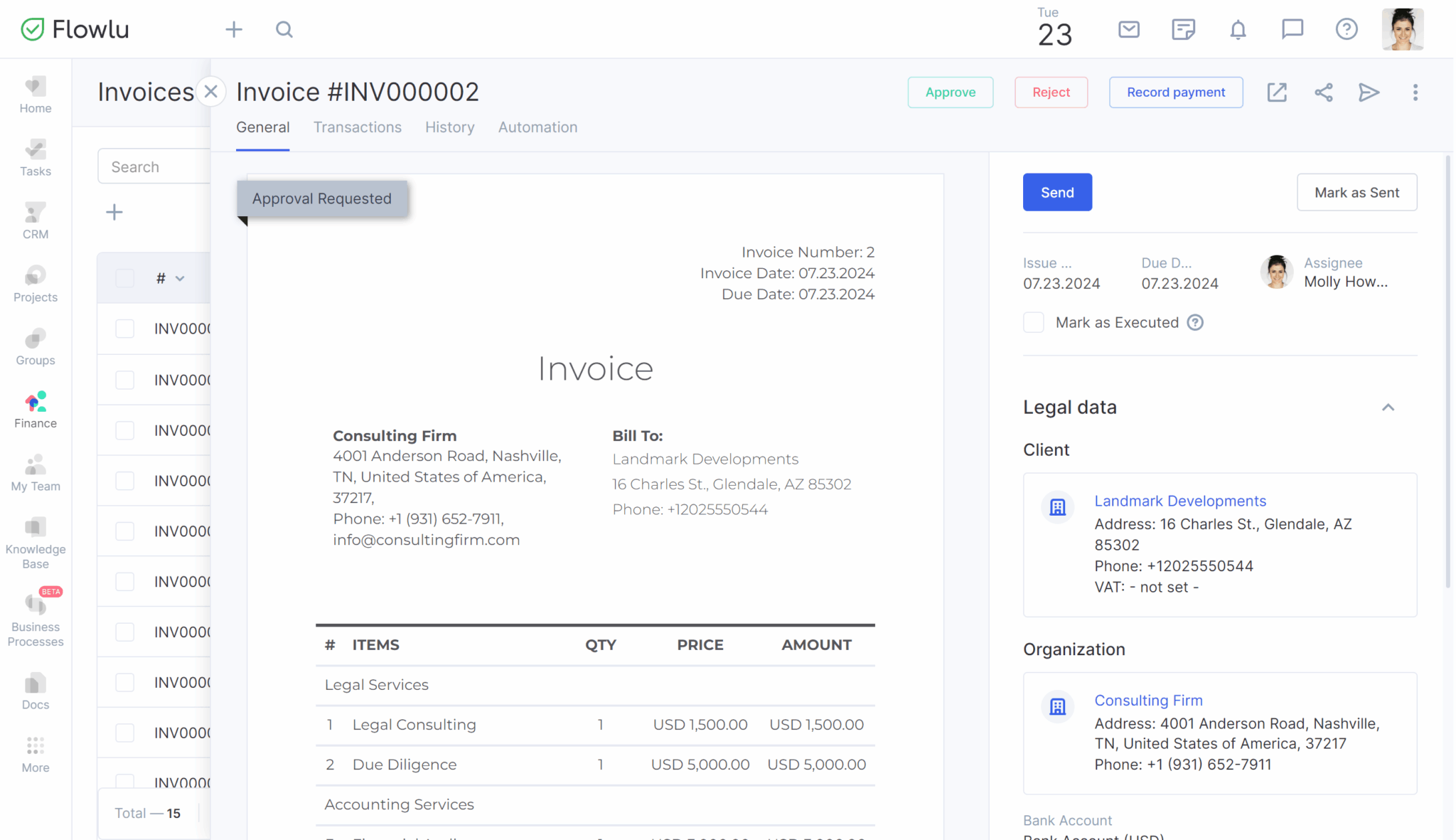Click the notifications bell icon
The height and width of the screenshot is (840, 1456).
pyautogui.click(x=1238, y=29)
